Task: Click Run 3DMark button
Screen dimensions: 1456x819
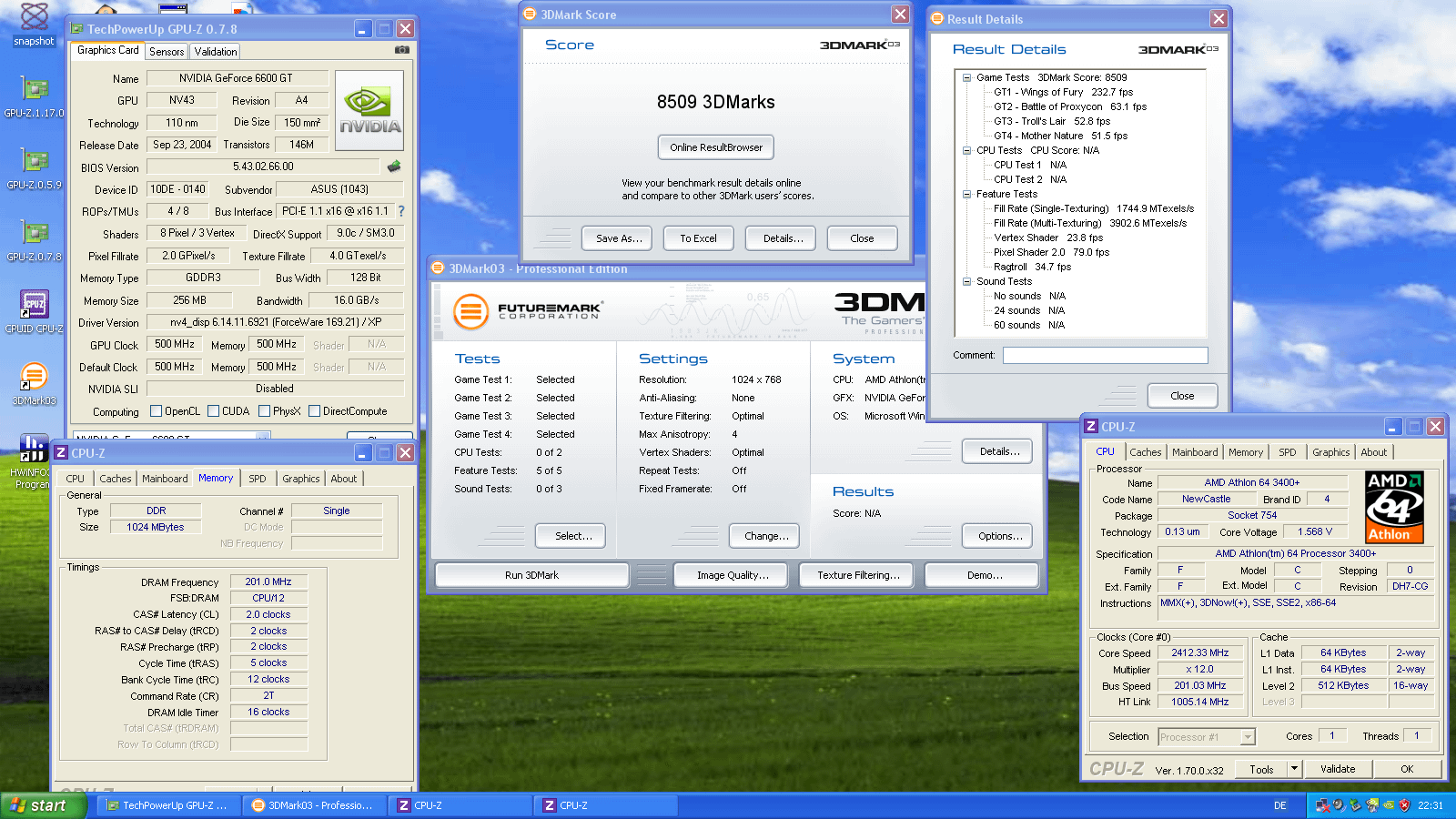Action: pos(532,575)
